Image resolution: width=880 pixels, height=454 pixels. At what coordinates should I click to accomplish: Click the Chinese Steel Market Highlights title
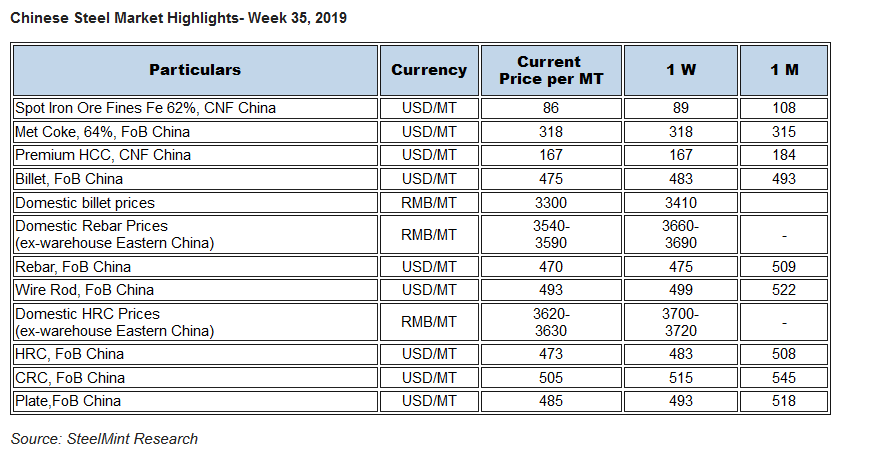coord(178,18)
